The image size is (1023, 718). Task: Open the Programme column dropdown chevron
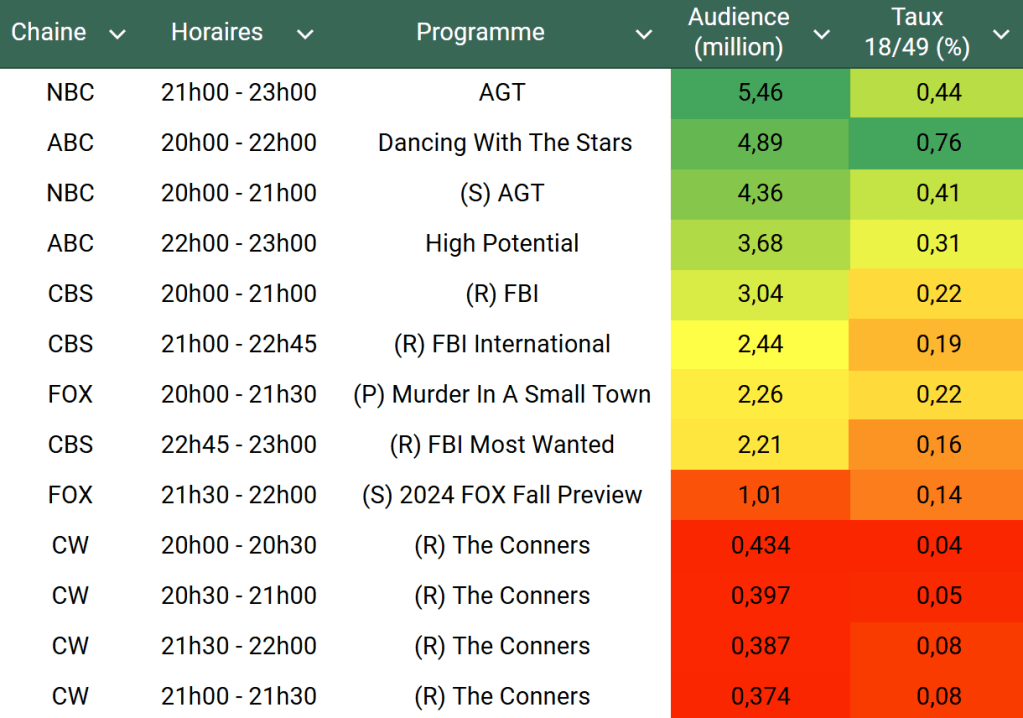pyautogui.click(x=644, y=34)
